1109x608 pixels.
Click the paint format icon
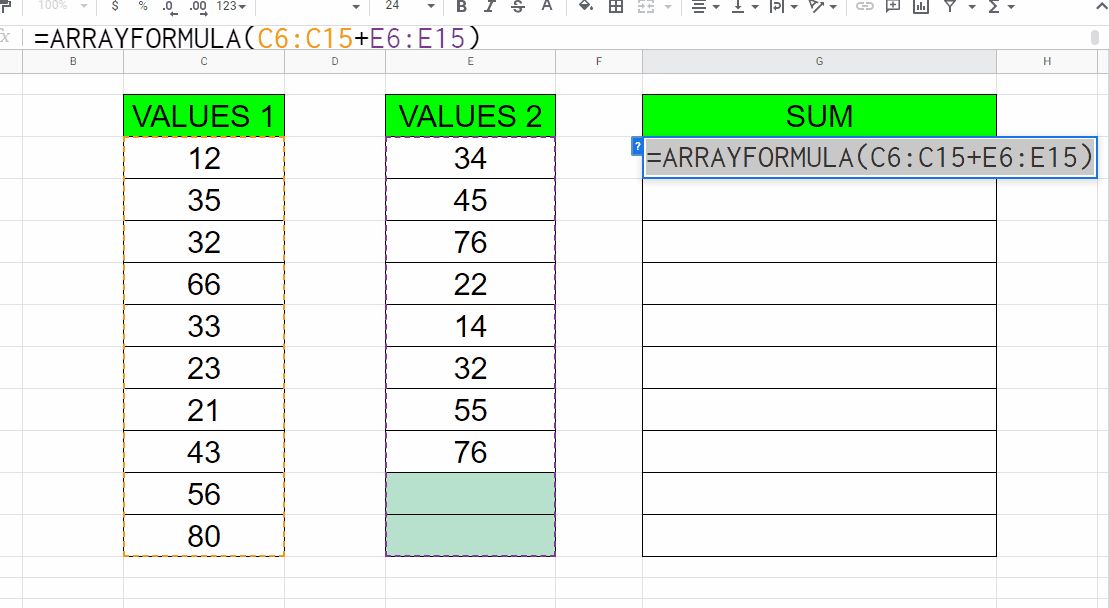coord(5,6)
